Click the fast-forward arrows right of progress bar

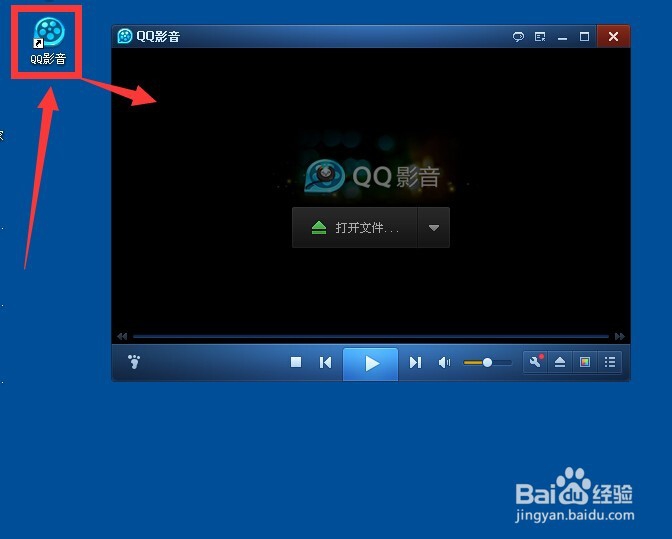619,336
